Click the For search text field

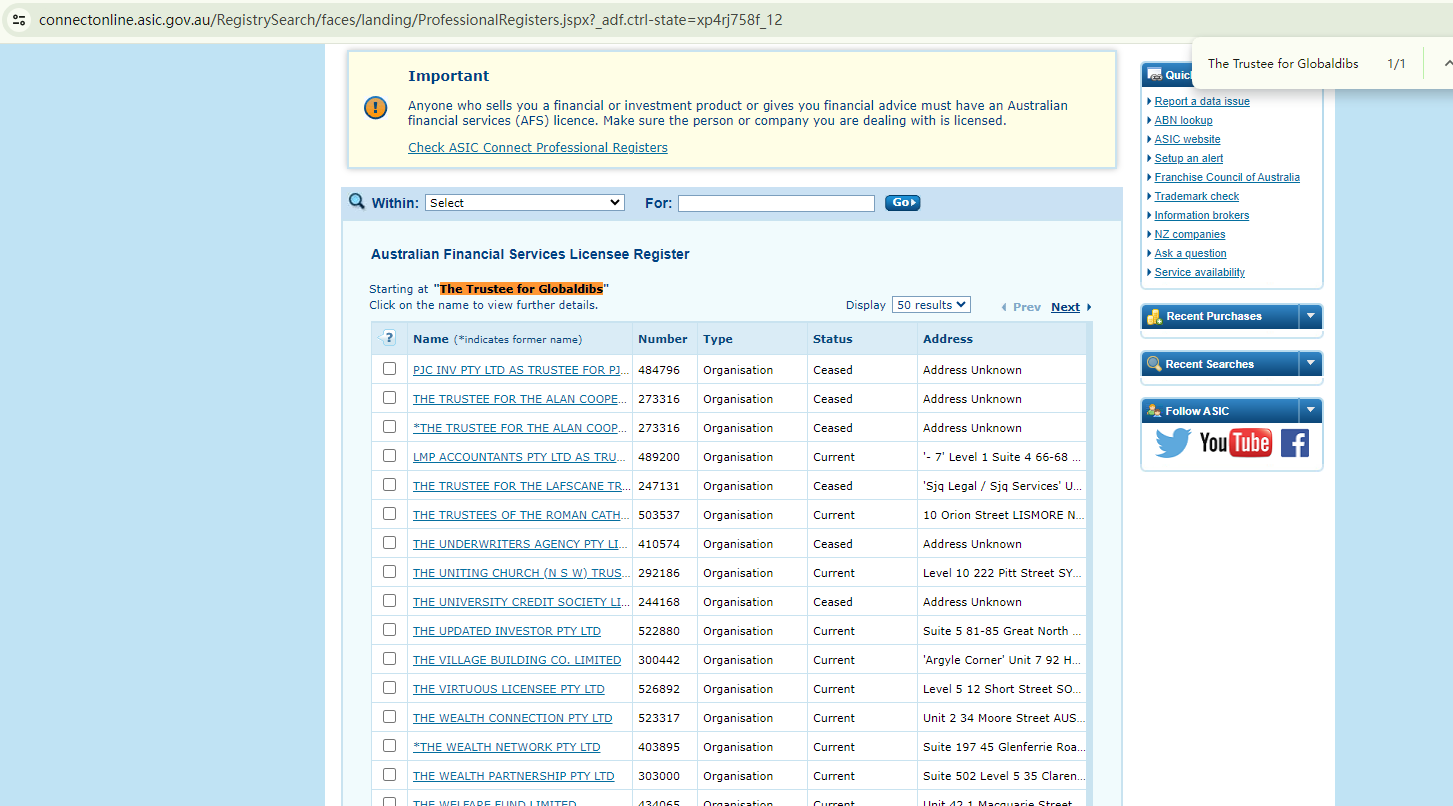776,203
